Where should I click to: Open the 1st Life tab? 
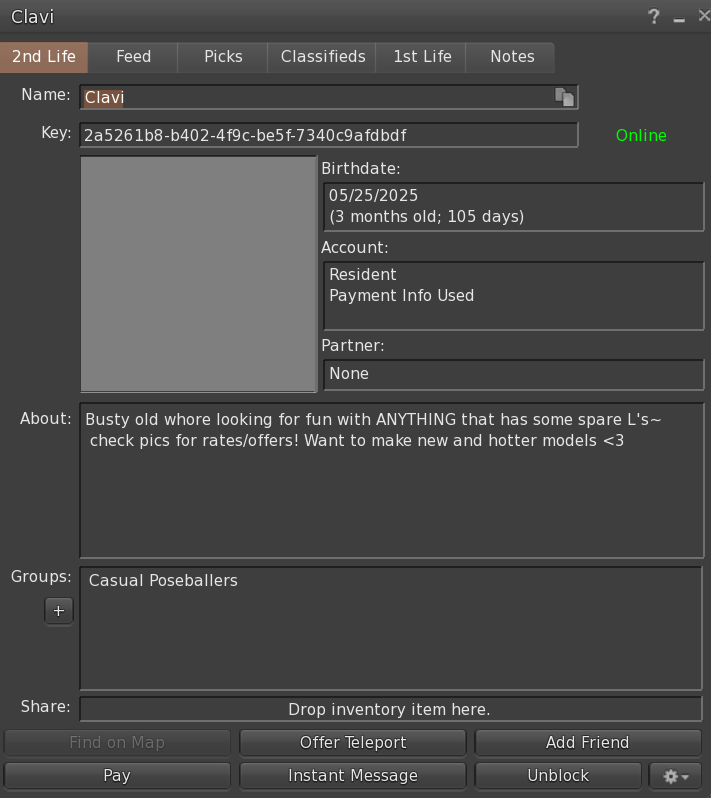coord(422,57)
